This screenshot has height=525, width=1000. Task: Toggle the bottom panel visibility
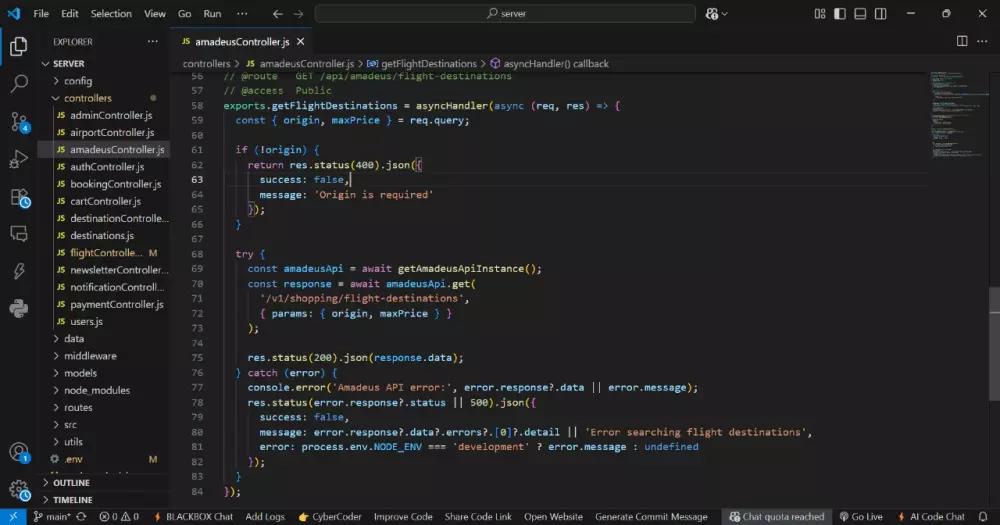click(861, 14)
